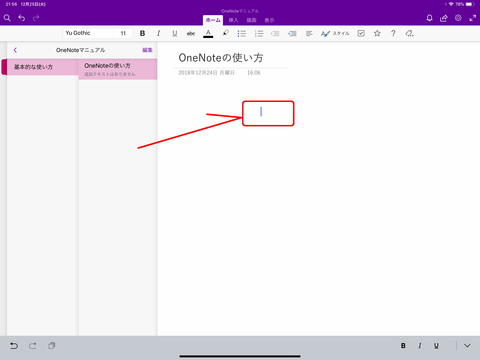Viewport: 480px width, 360px height.
Task: Open paragraph alignment options
Action: pyautogui.click(x=309, y=33)
